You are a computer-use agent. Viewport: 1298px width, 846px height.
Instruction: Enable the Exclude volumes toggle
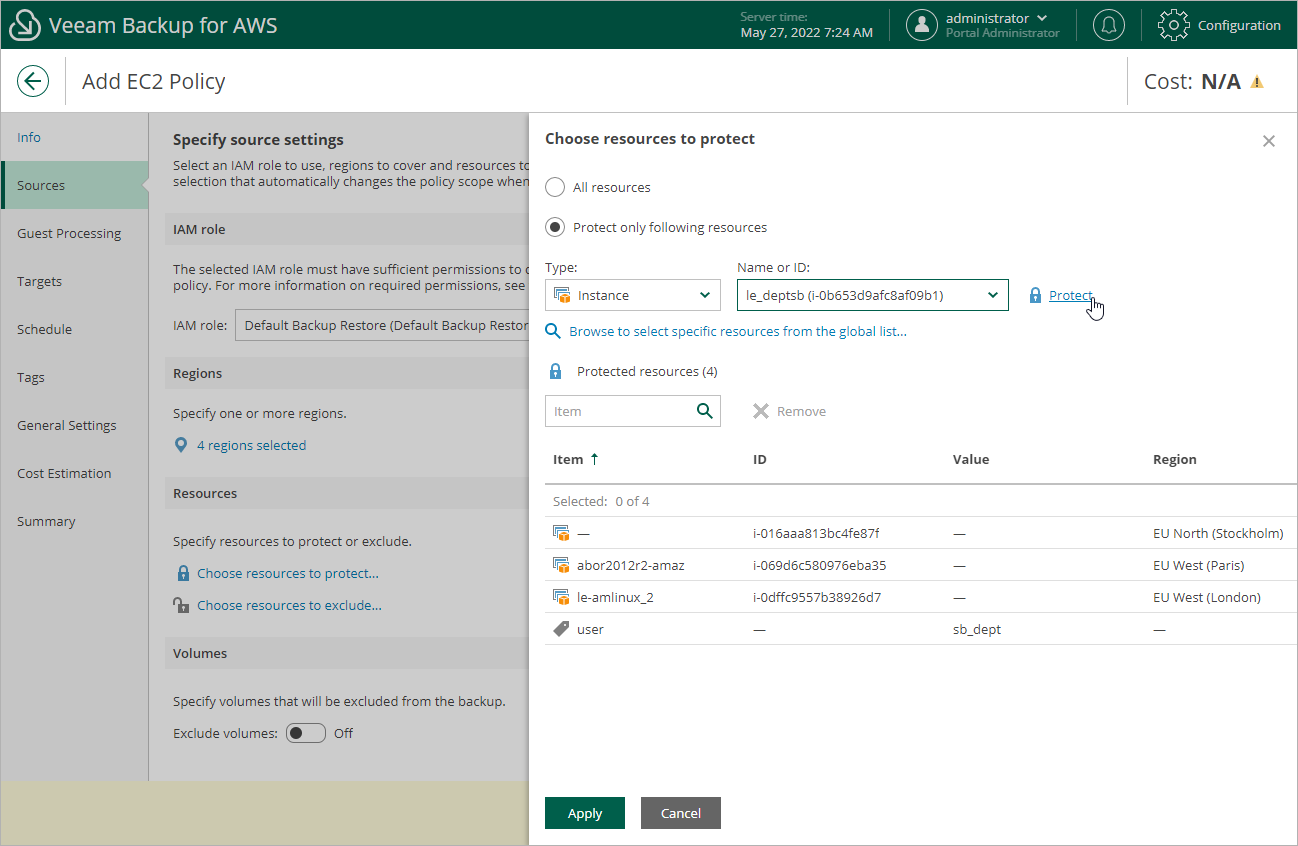[305, 733]
